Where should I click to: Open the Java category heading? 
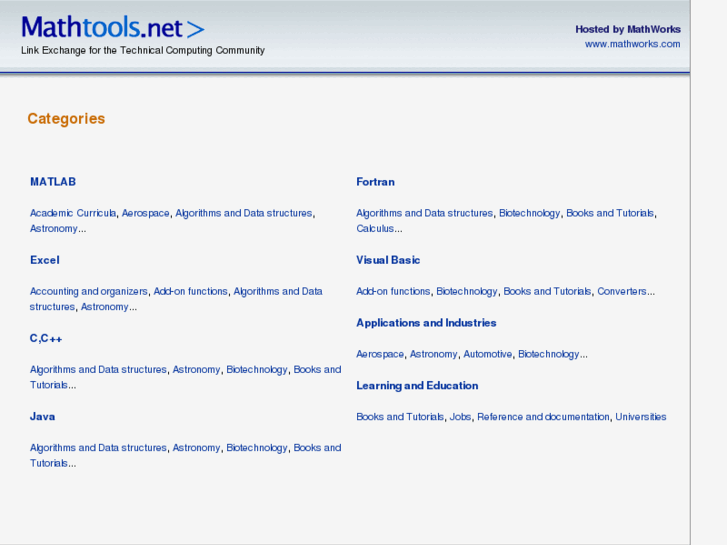(x=43, y=417)
